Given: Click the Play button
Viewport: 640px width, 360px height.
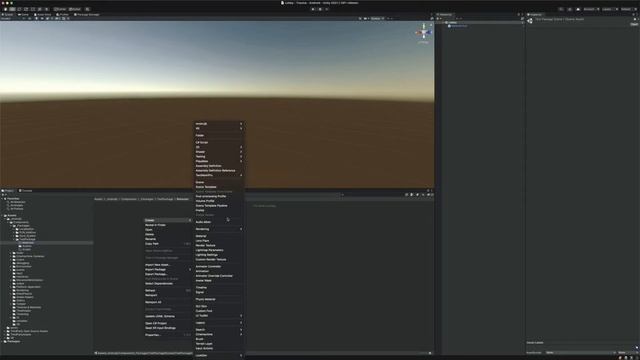Looking at the screenshot, I should [x=313, y=9].
